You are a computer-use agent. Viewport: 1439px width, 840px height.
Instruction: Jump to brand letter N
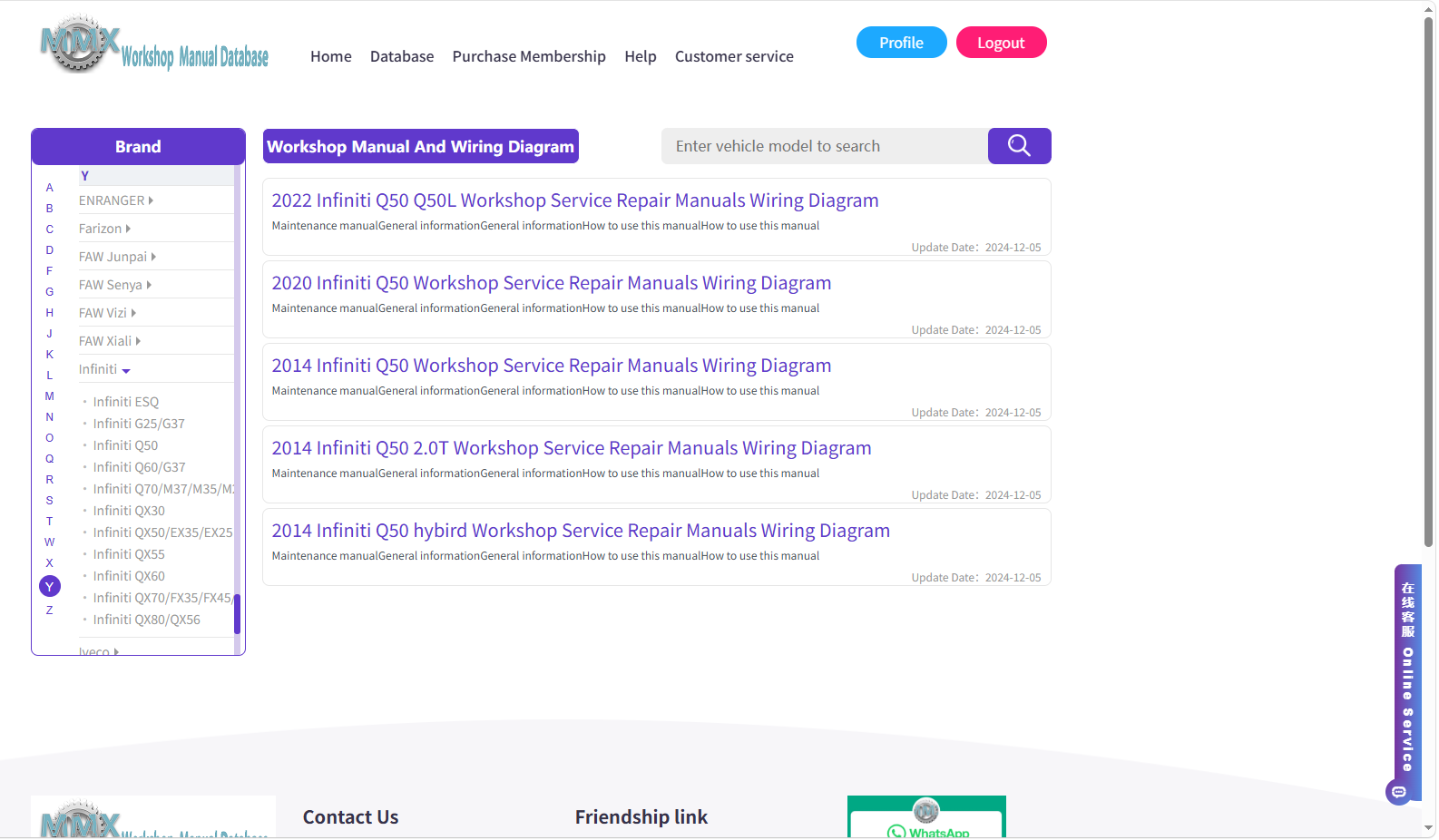(50, 417)
